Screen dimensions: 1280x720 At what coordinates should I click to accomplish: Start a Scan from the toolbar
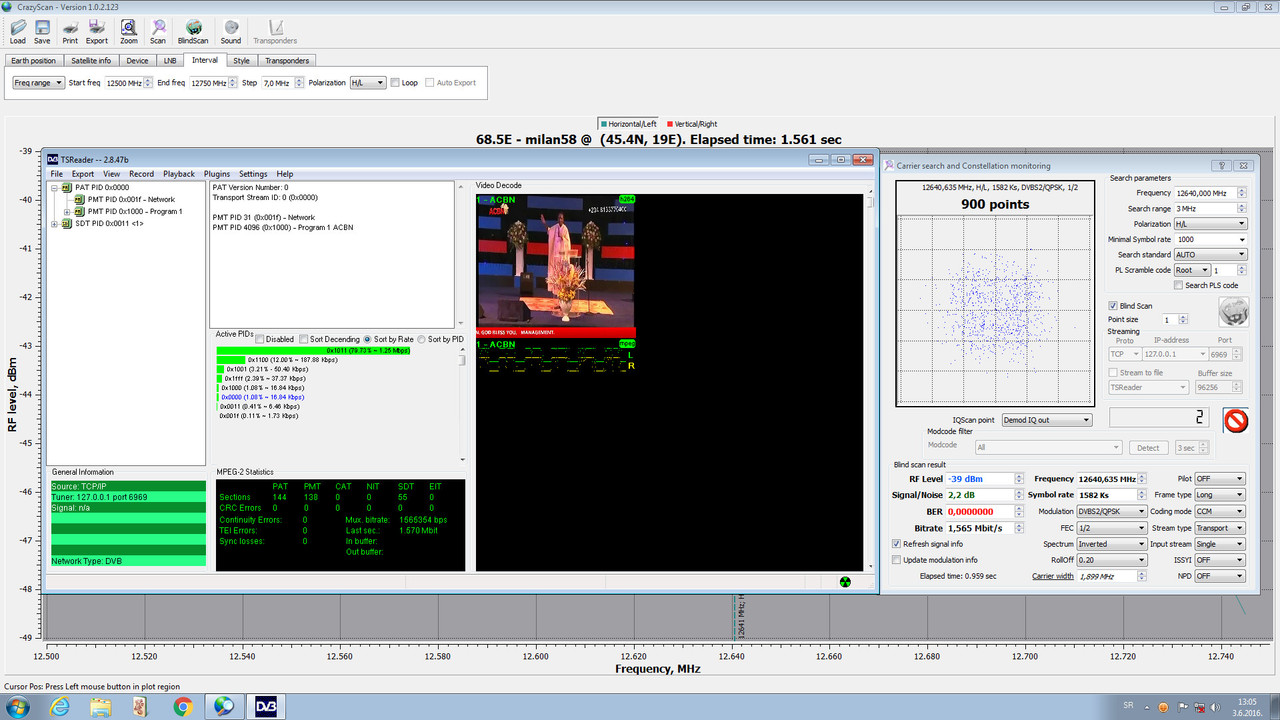[158, 31]
